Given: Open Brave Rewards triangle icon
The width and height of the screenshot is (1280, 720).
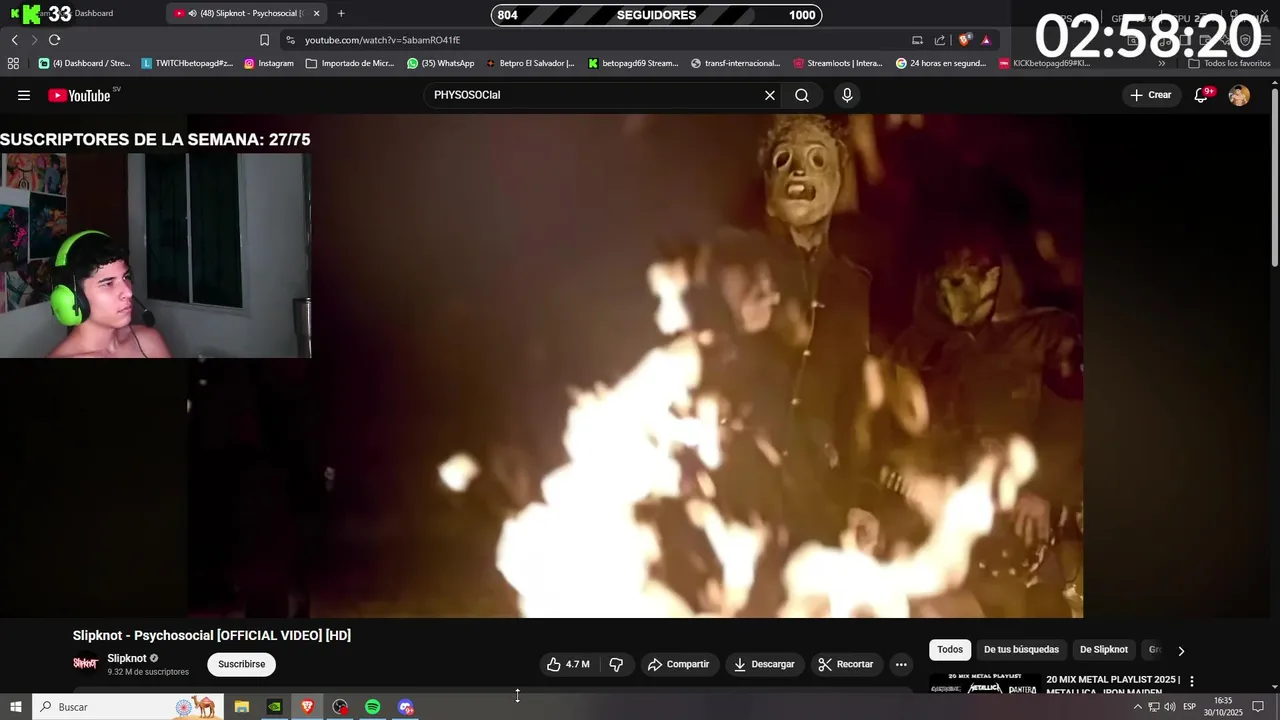Looking at the screenshot, I should click(986, 40).
